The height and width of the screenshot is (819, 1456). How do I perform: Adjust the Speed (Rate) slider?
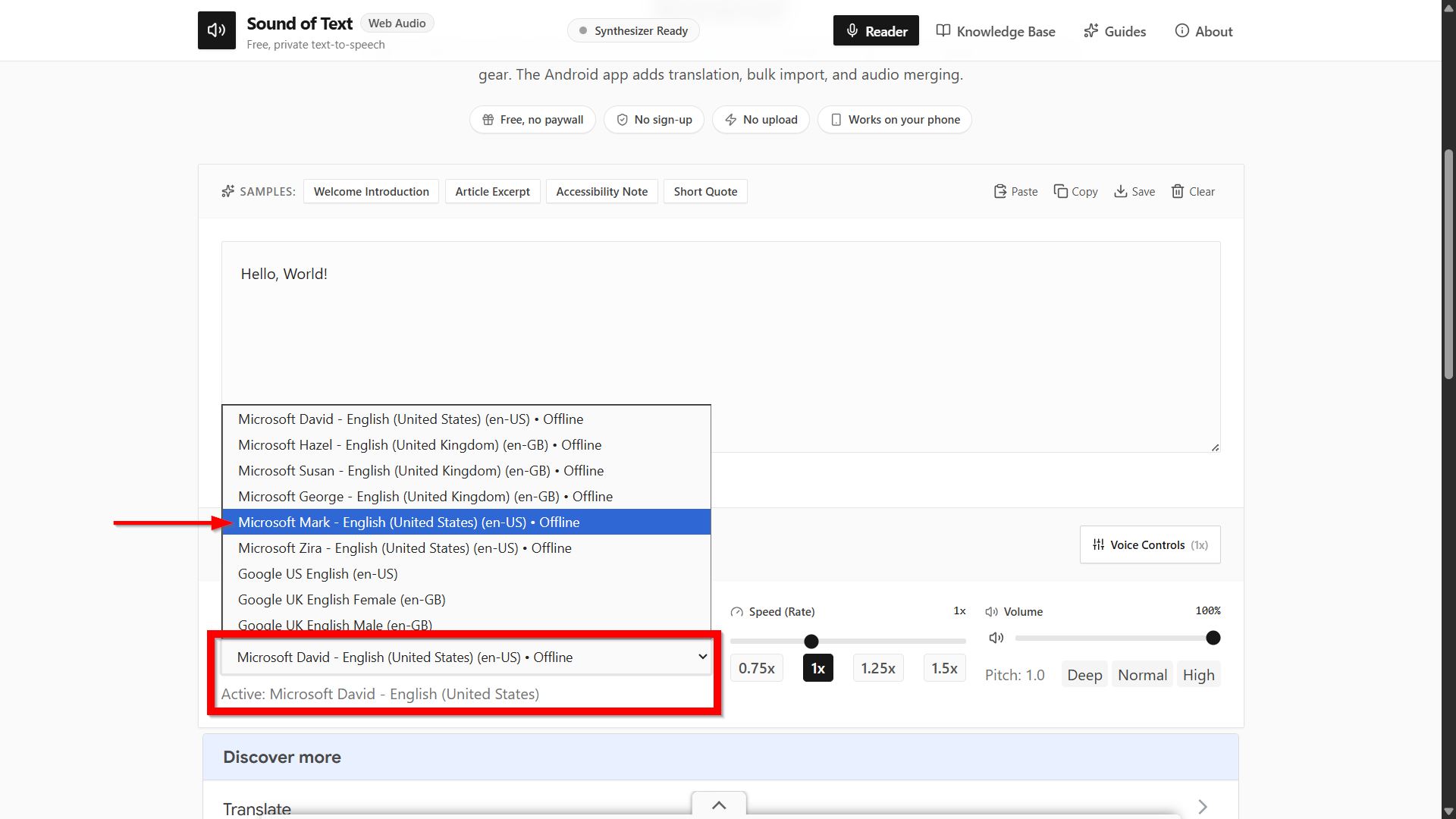[848, 642]
